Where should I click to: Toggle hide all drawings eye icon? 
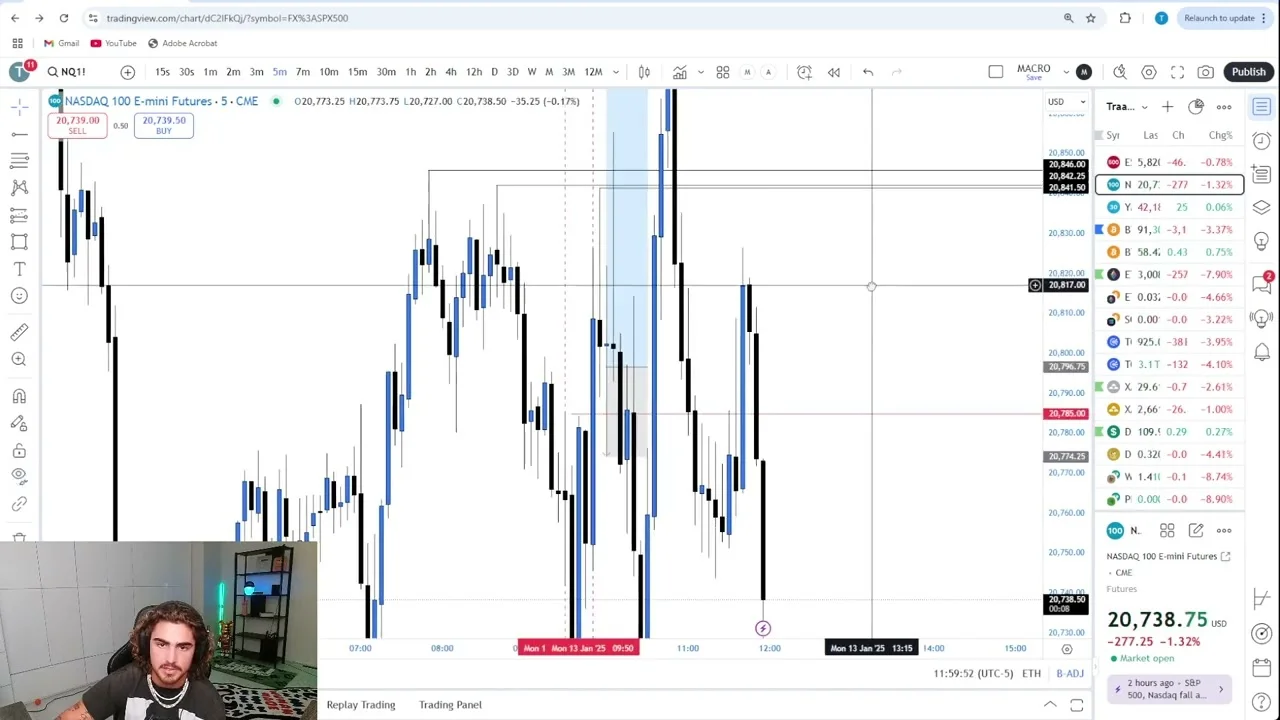click(19, 477)
